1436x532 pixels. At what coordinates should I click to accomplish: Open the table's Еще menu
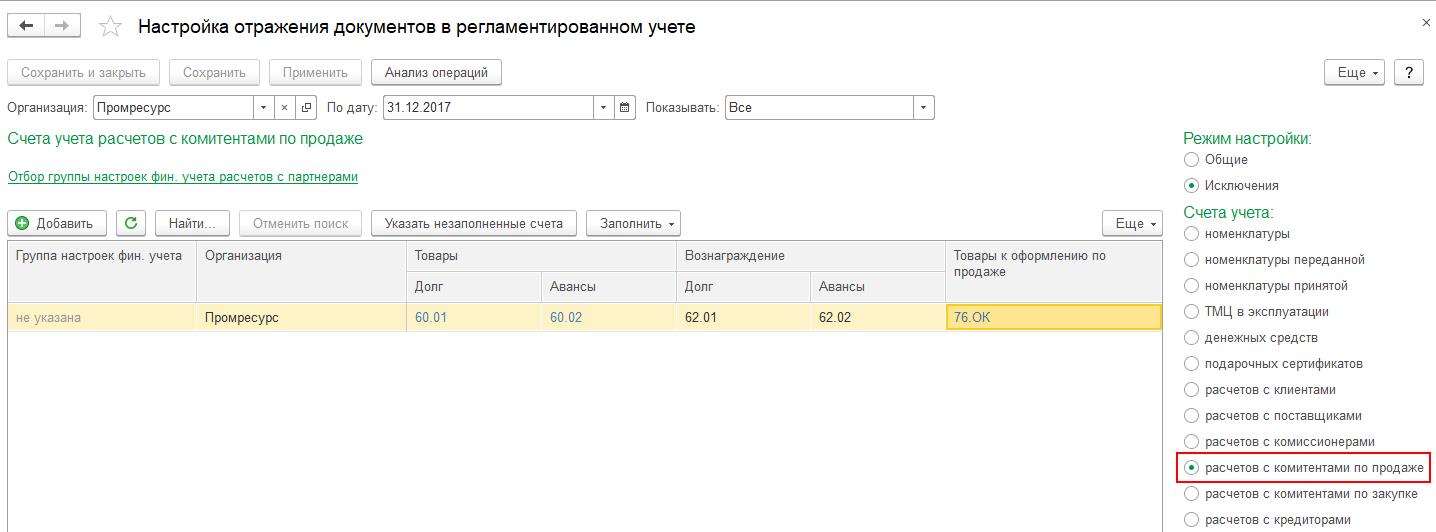[1132, 223]
